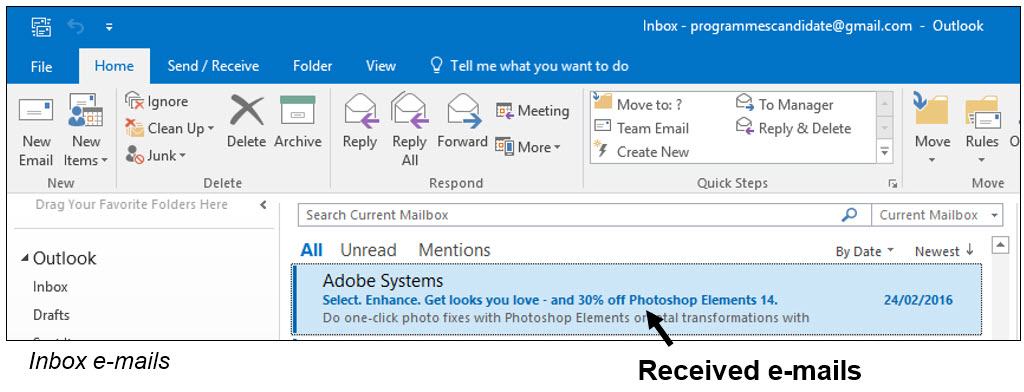This screenshot has height=392, width=1024.
Task: Open Customize Quick Access Toolbar dropdown
Action: click(109, 27)
